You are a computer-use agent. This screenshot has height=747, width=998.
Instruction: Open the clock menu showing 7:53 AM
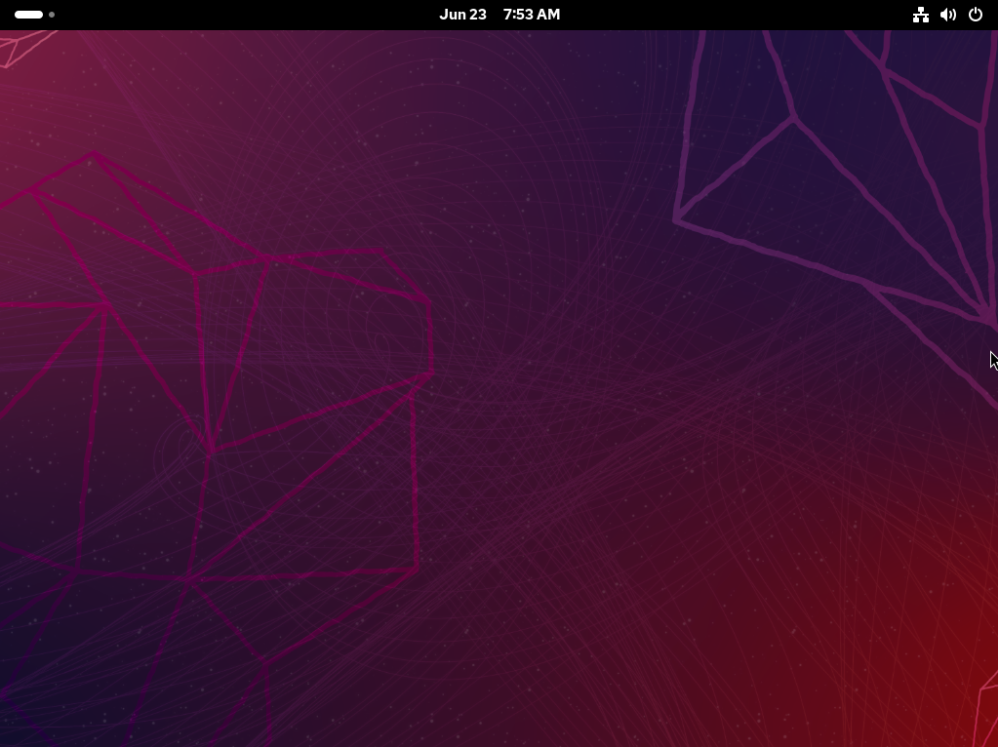coord(533,14)
